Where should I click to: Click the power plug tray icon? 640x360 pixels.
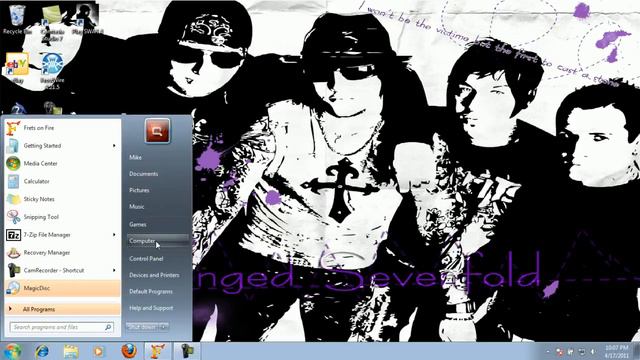click(x=571, y=351)
